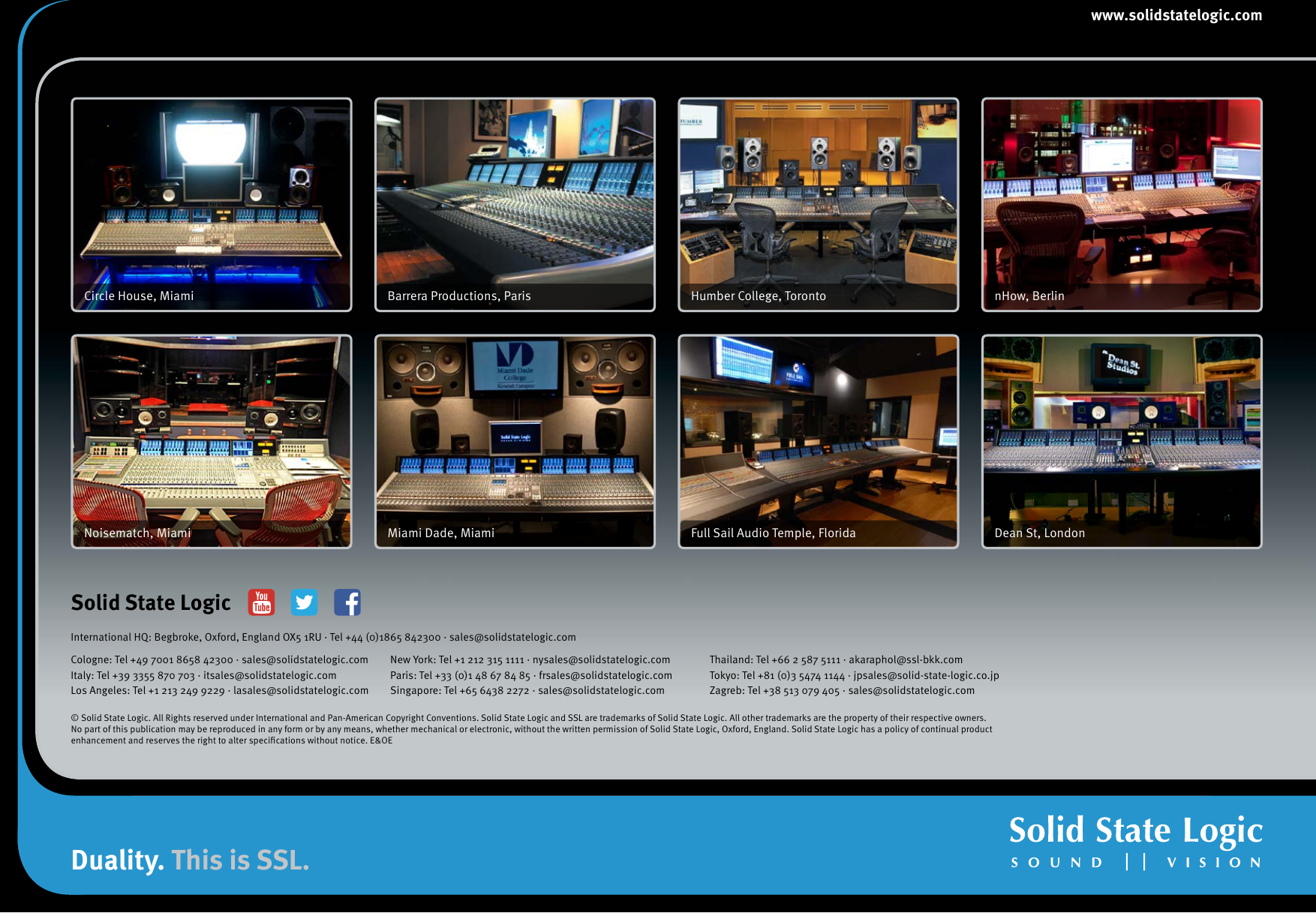Screen dimensions: 1316x913
Task: Click the 'Italy: Tel +39 3355 870 703' text
Action: tap(133, 675)
